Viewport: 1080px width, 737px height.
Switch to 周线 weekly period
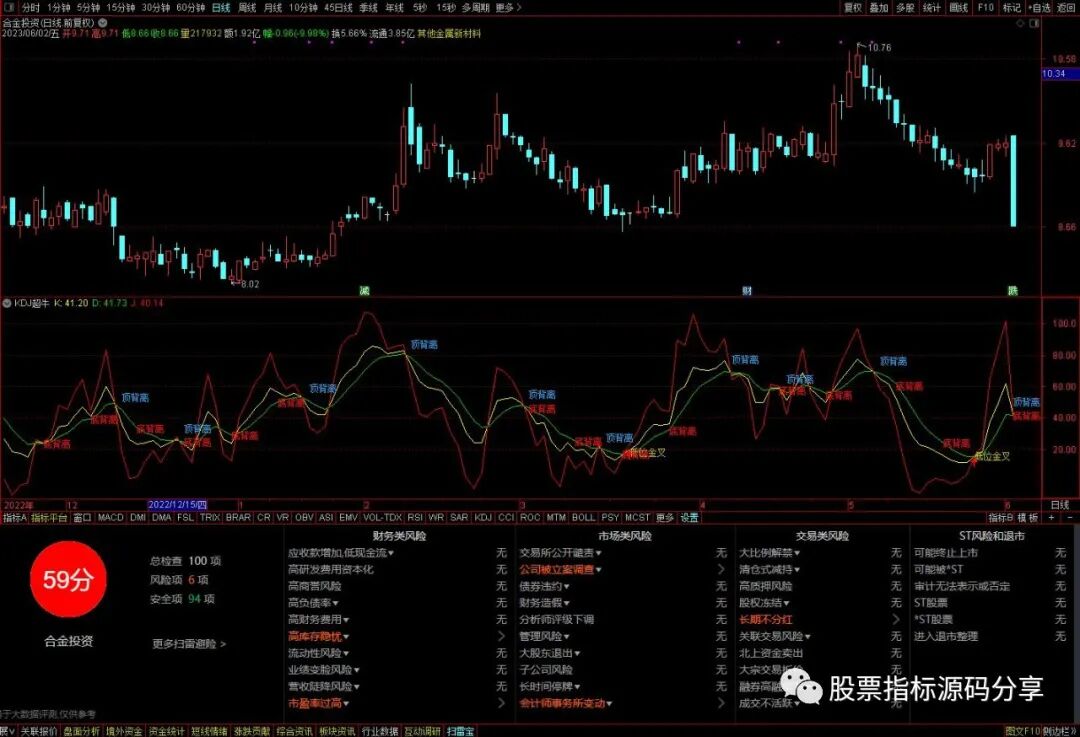point(247,8)
